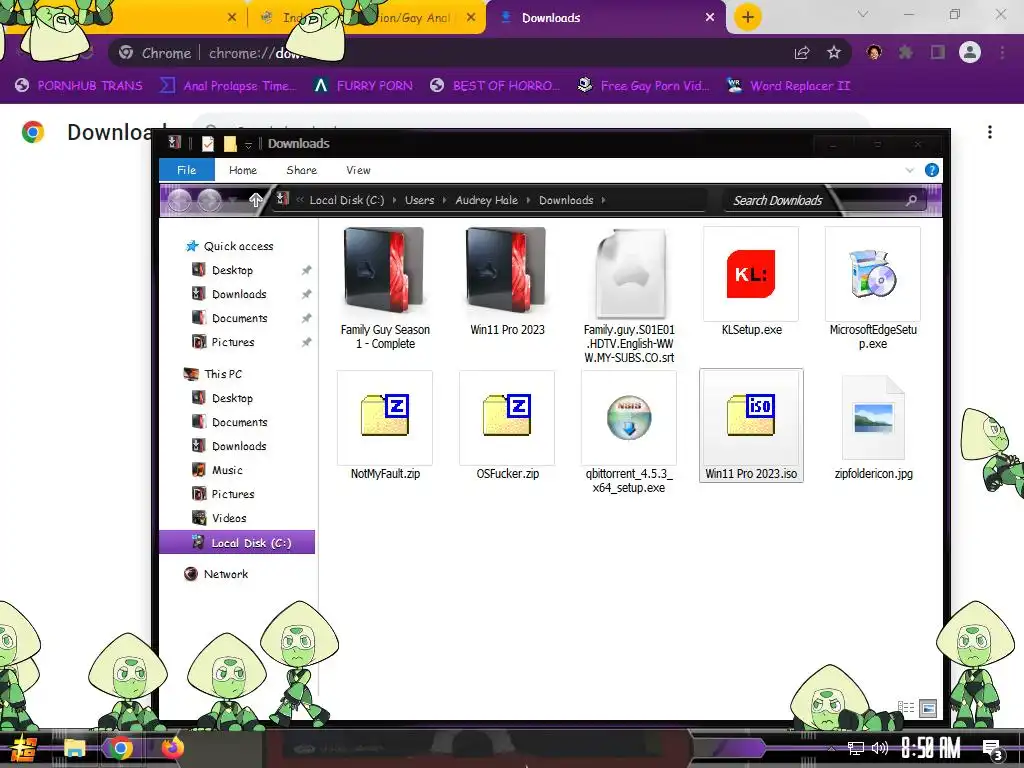Click Users in address breadcrumb

pos(419,200)
